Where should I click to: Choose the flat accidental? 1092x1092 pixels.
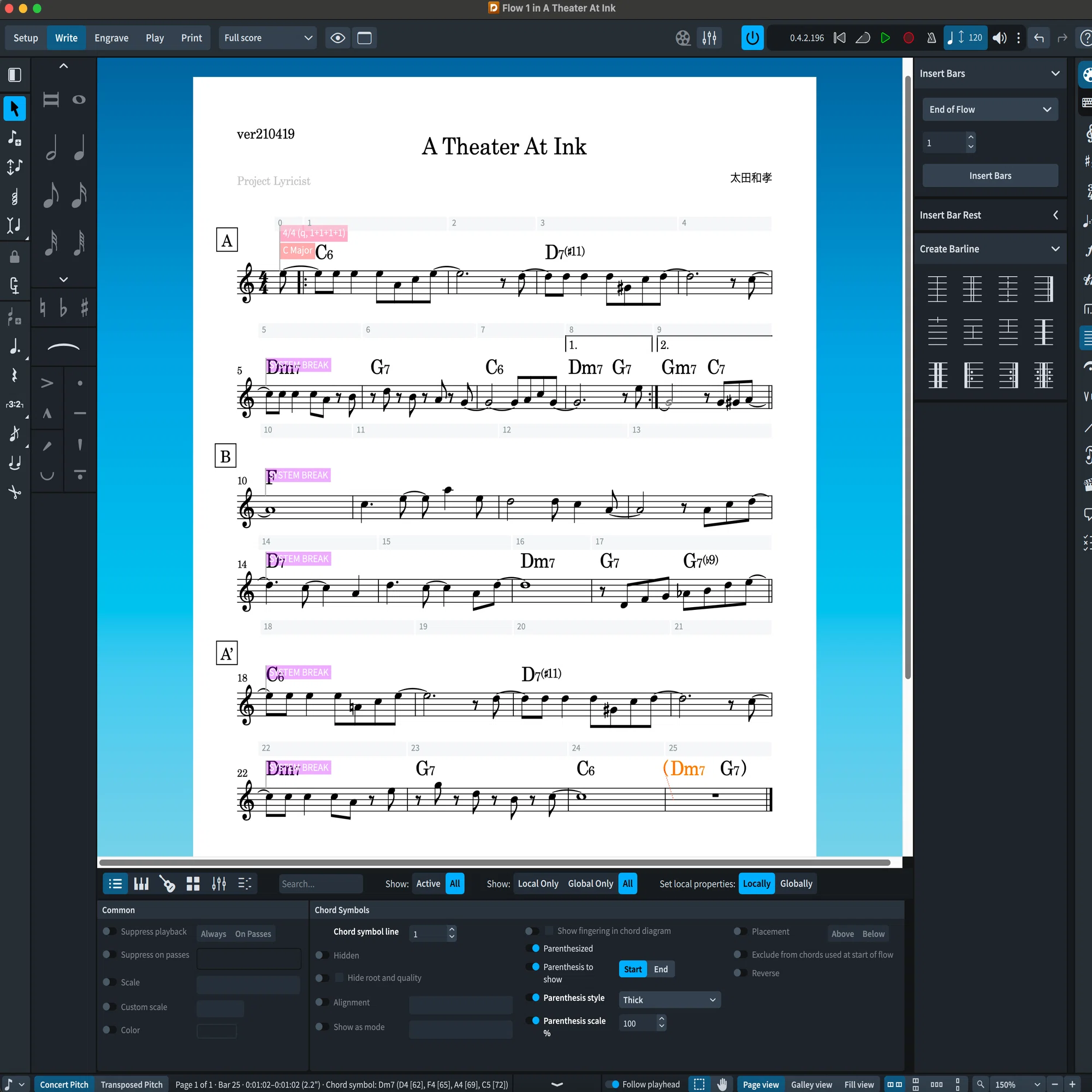click(x=63, y=308)
